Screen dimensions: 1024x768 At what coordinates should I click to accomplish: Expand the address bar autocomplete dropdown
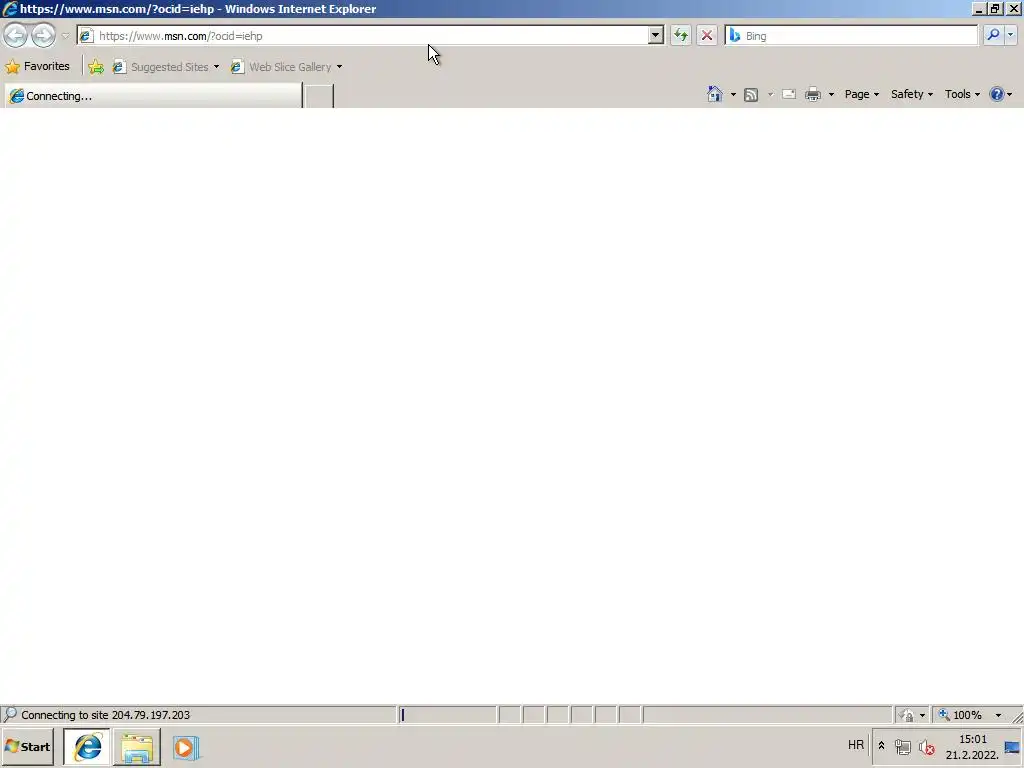tap(656, 36)
